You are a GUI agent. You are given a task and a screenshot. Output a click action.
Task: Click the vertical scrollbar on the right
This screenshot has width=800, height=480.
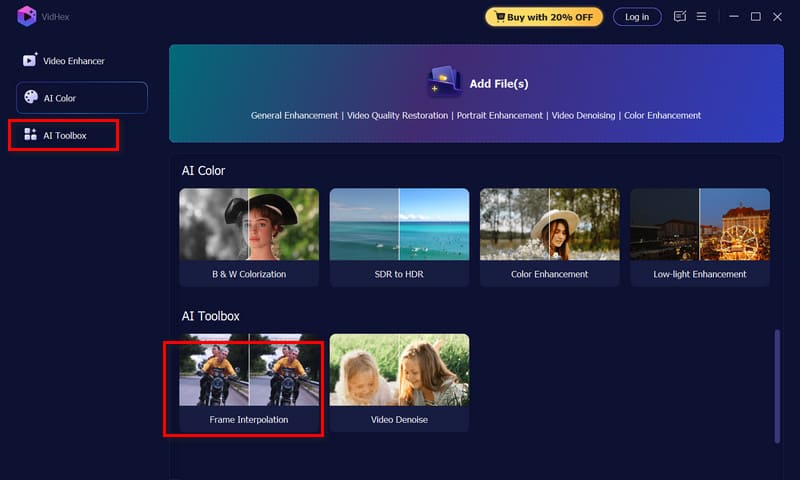(777, 386)
